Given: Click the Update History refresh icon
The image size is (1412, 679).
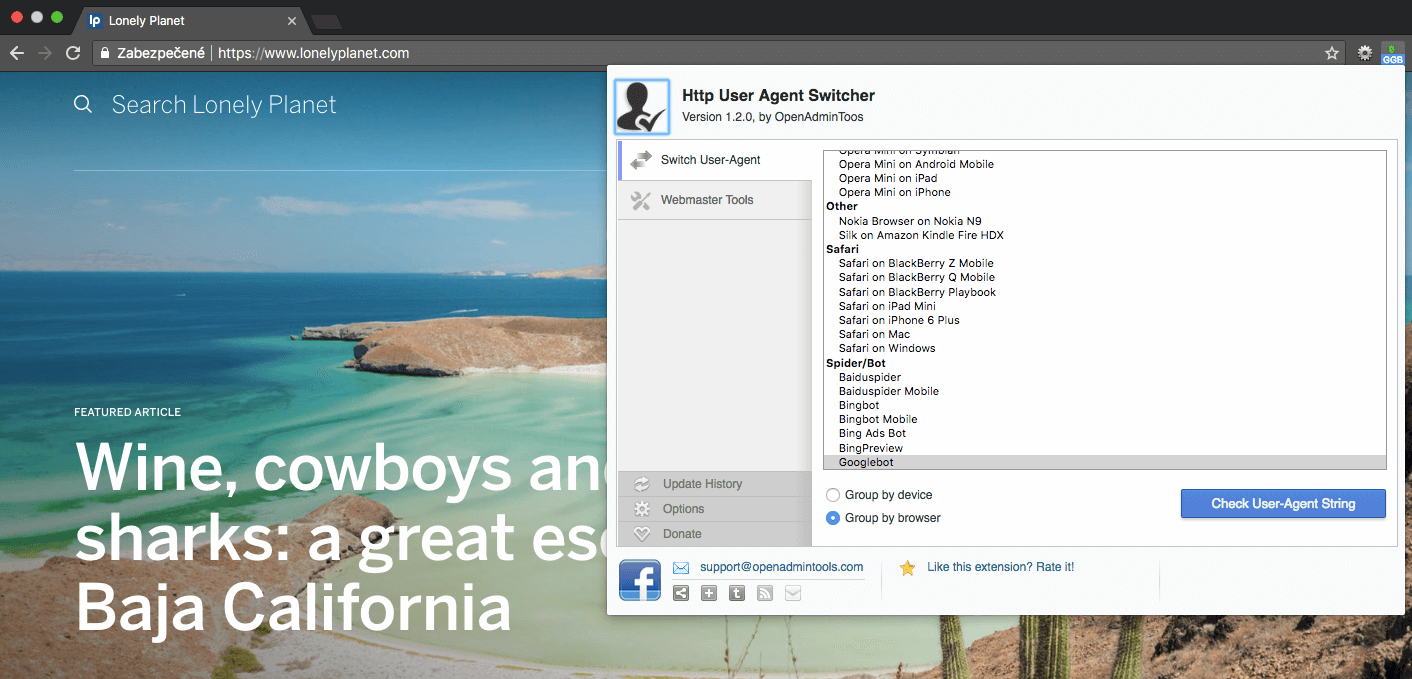Looking at the screenshot, I should [642, 484].
